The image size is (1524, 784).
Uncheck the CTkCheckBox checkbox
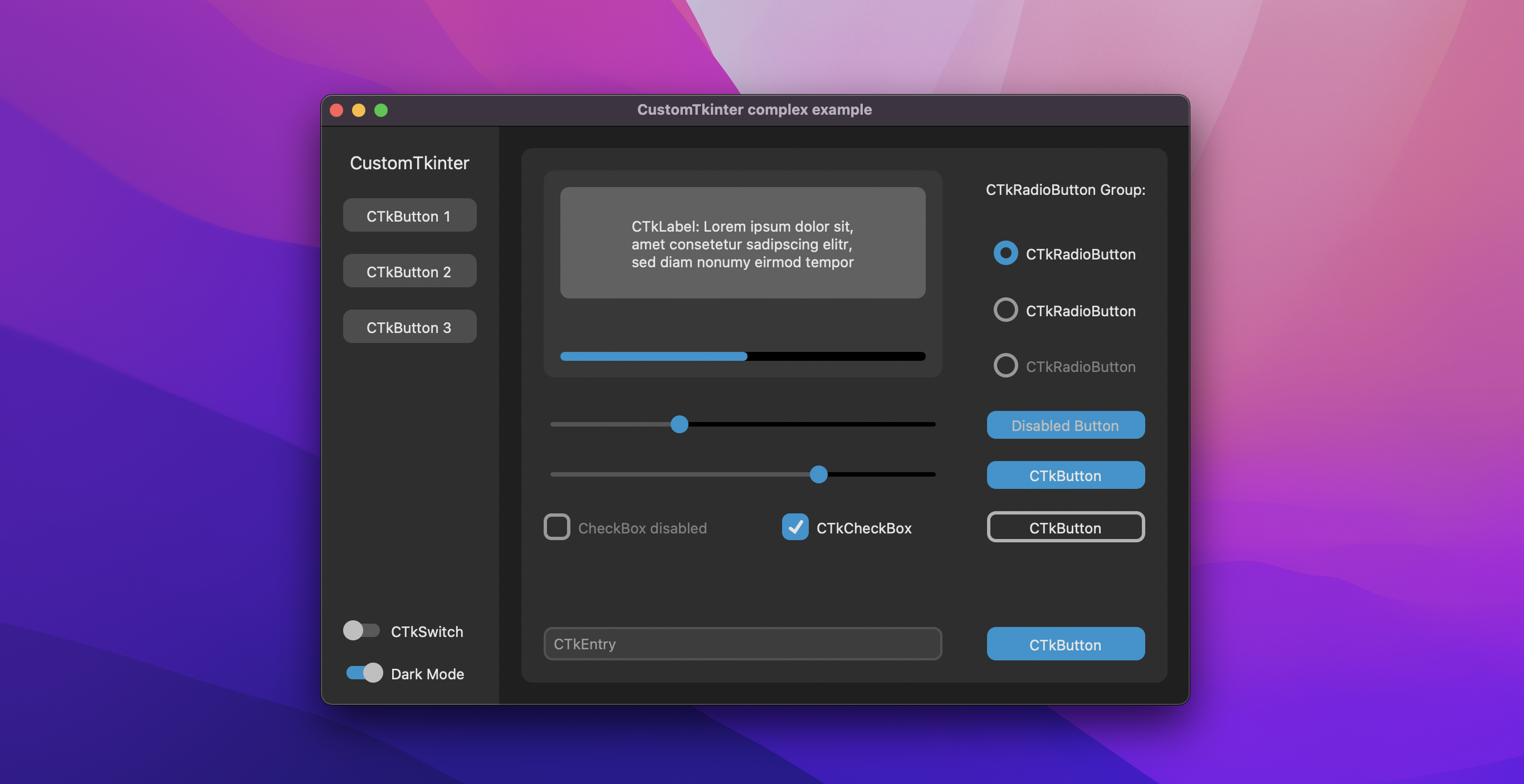(x=794, y=527)
